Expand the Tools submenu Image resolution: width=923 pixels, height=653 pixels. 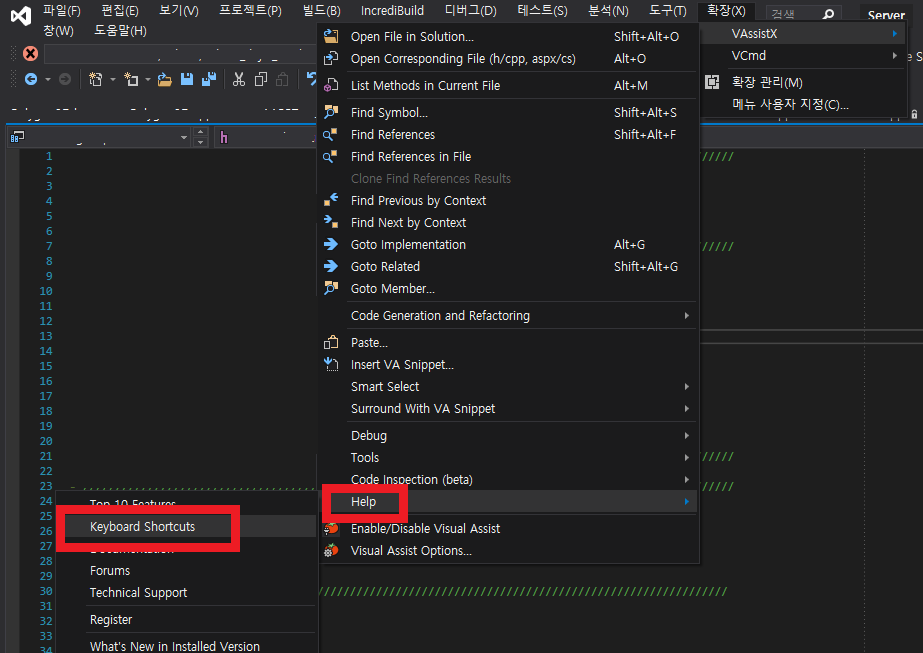click(x=686, y=458)
